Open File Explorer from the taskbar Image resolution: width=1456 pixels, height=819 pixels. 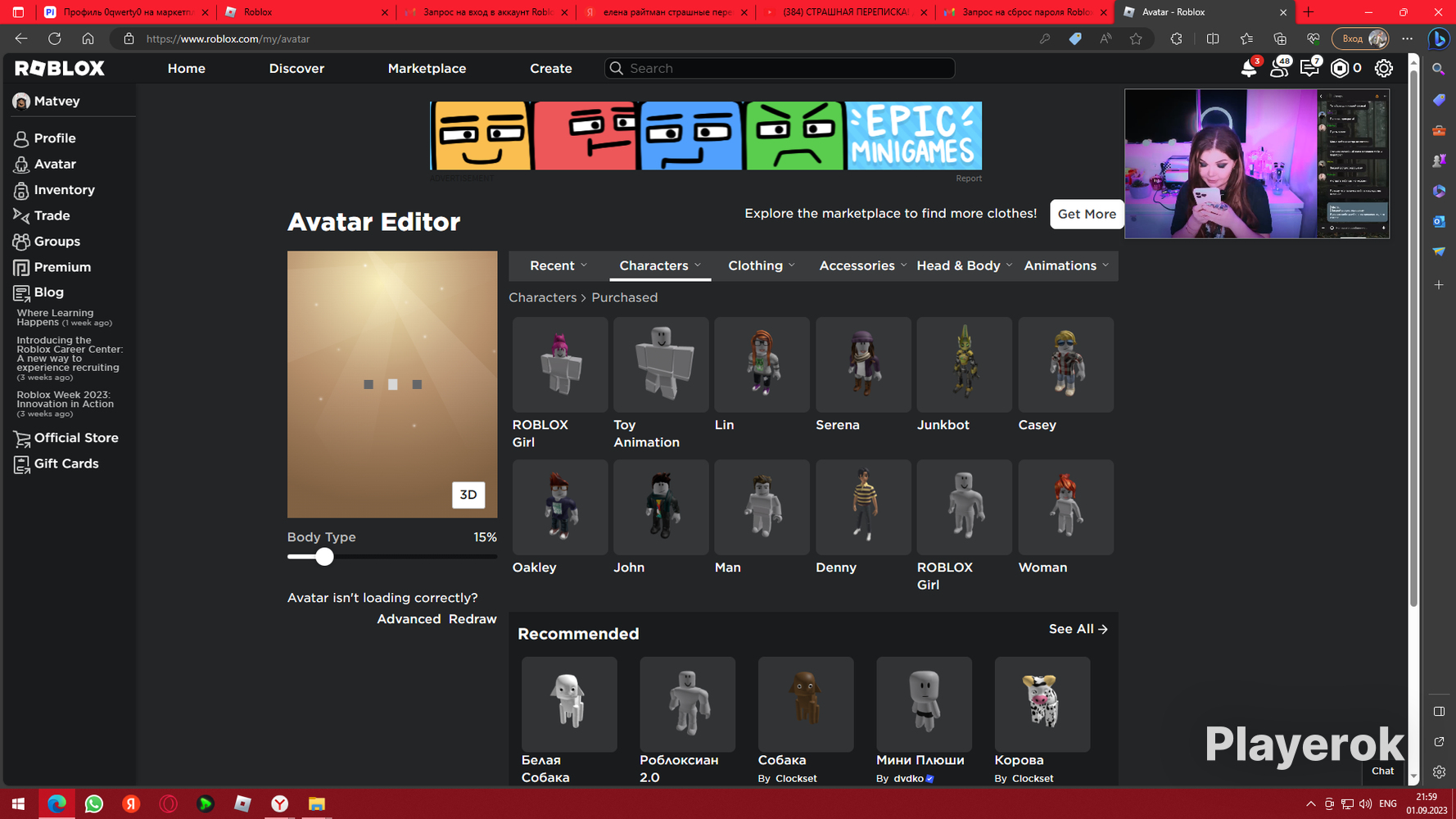pos(316,804)
